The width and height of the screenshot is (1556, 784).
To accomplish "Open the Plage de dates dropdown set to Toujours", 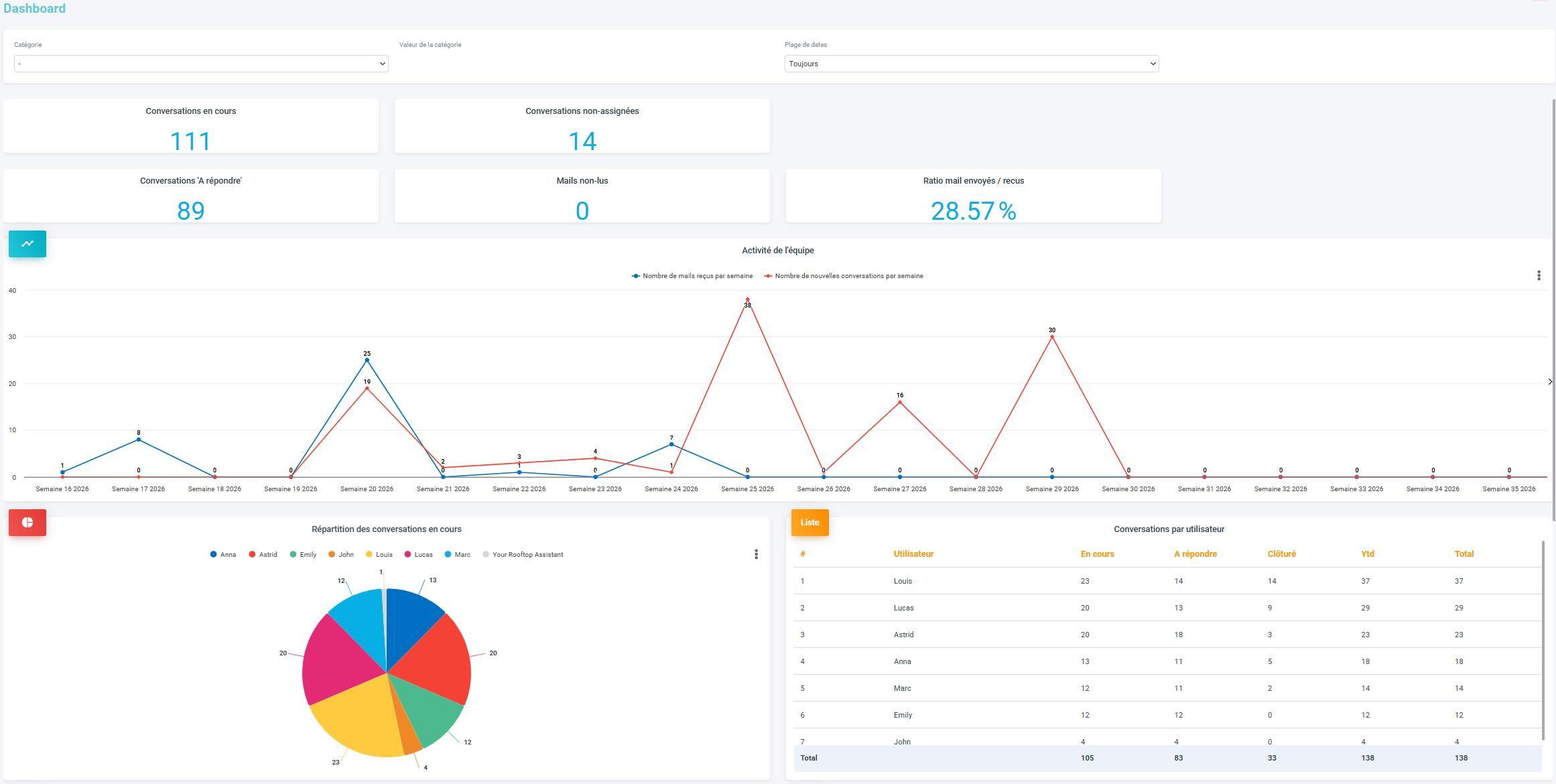I will click(972, 64).
